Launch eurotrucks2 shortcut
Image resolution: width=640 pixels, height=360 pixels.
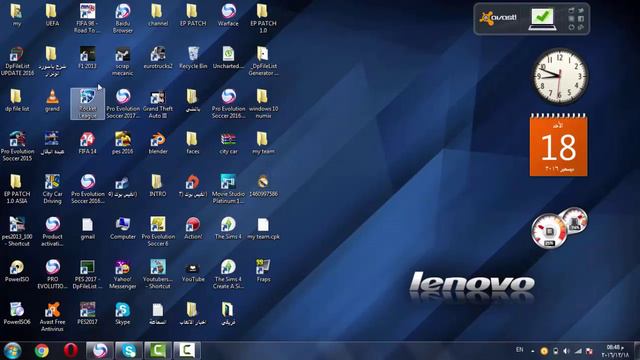pos(158,58)
